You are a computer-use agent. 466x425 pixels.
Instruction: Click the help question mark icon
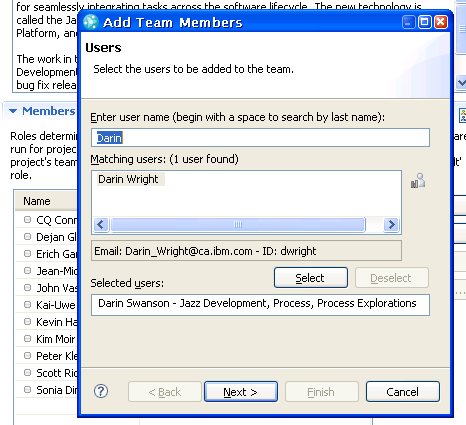click(101, 391)
